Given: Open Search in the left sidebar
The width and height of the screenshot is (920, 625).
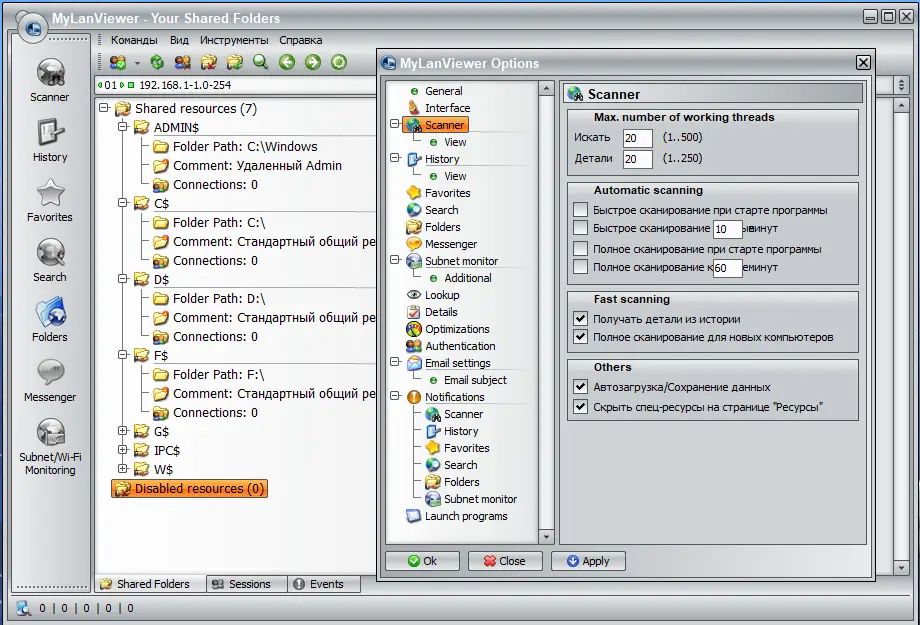Looking at the screenshot, I should point(50,261).
